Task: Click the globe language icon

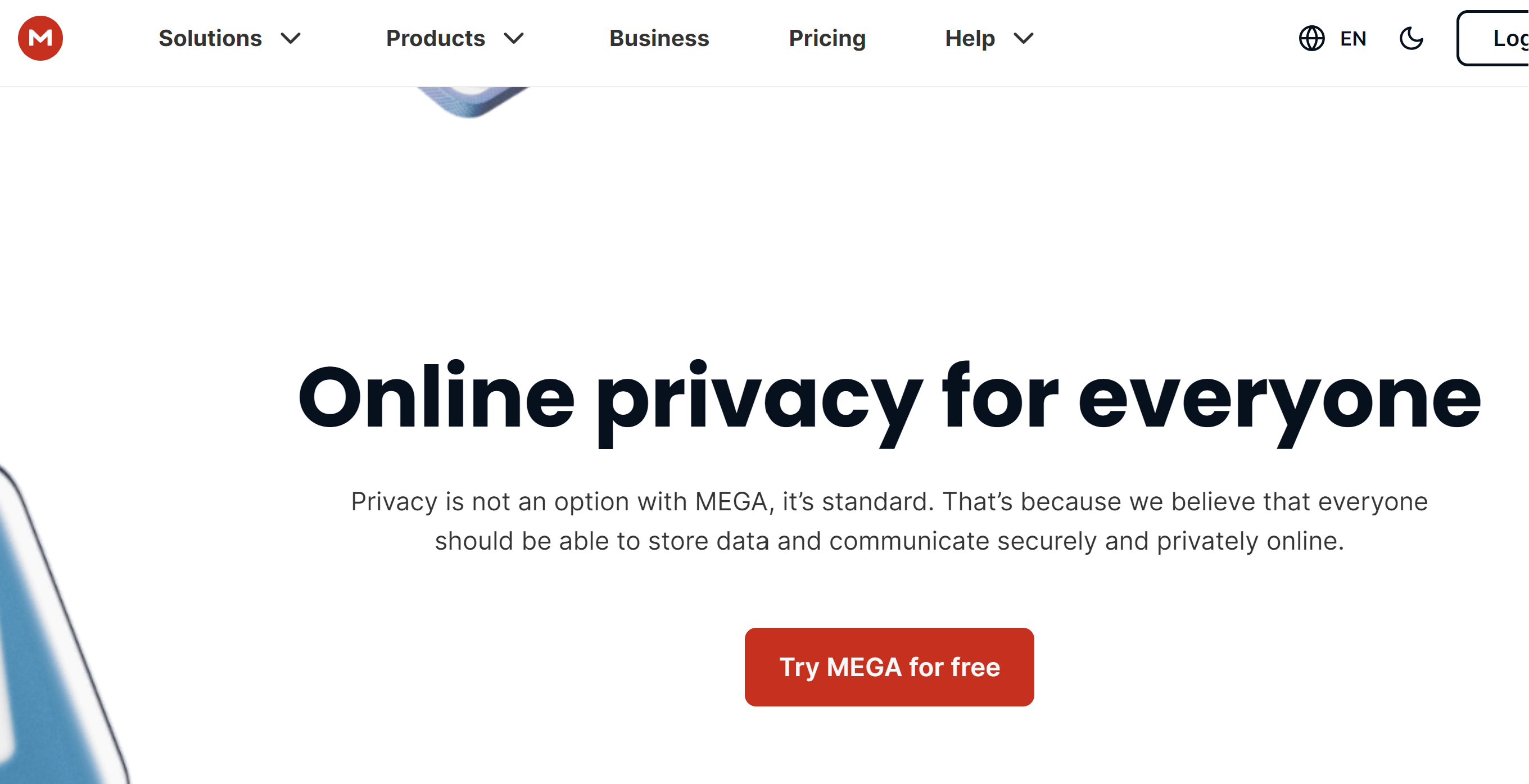Action: click(1311, 39)
